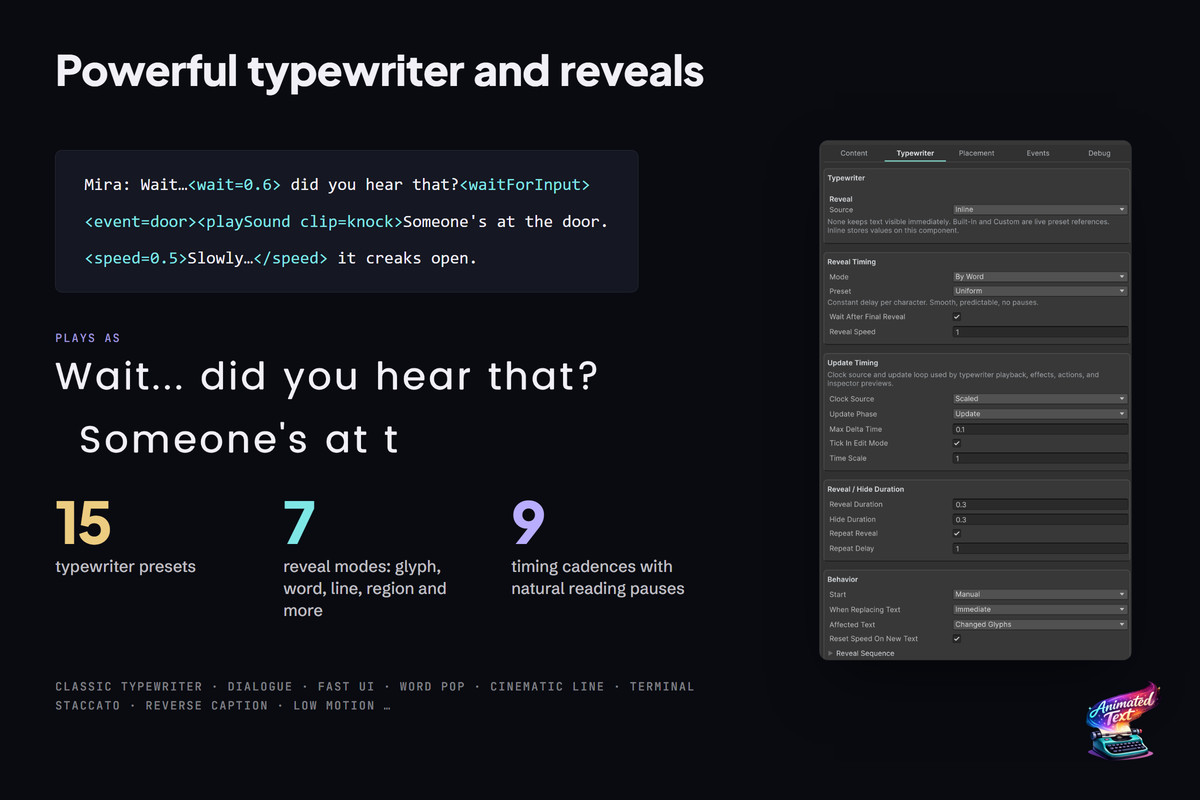This screenshot has width=1200, height=800.
Task: Click the 'Reveal / Hide Duration' section header
Action: [865, 489]
